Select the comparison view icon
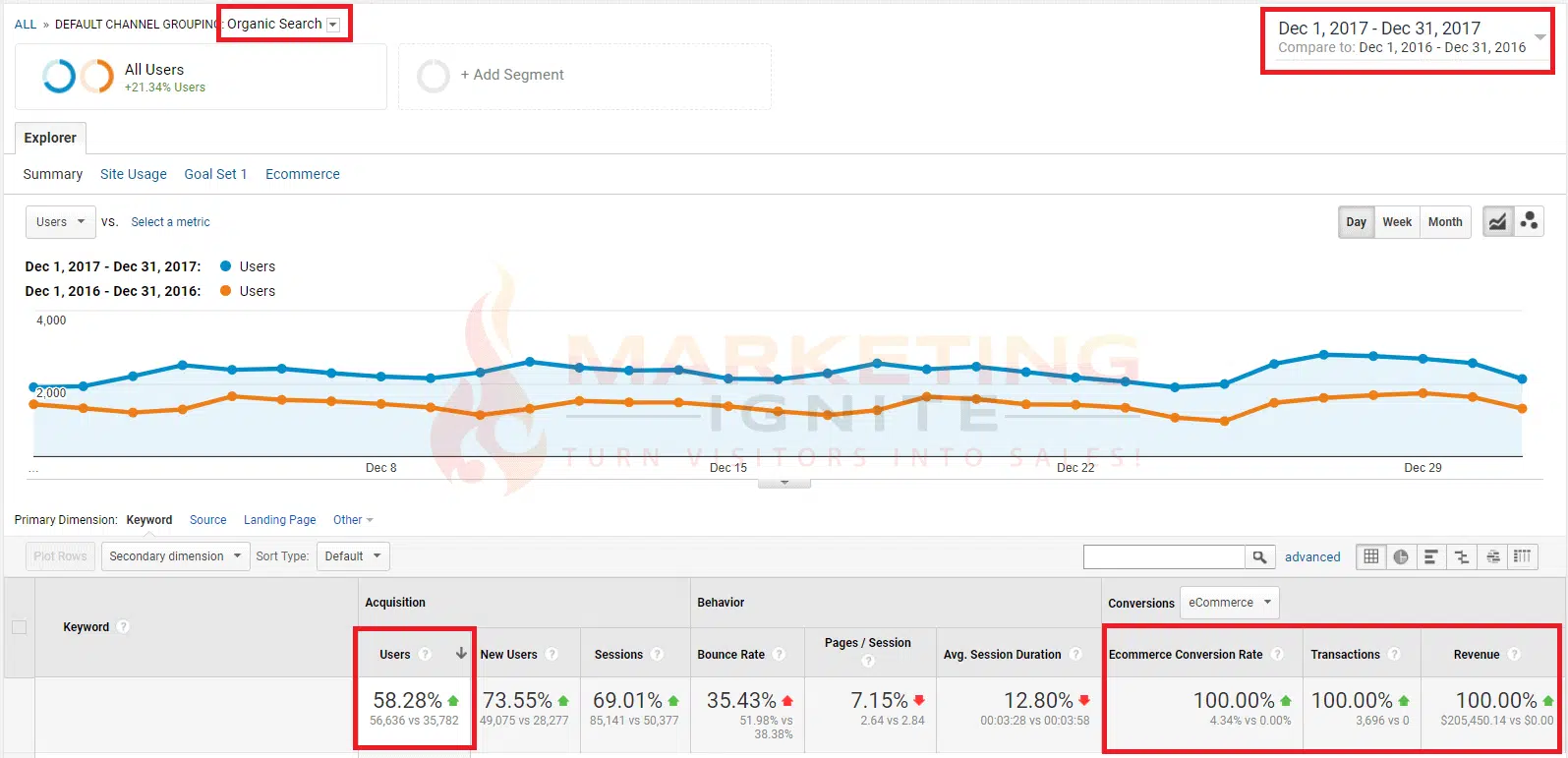1568x758 pixels. tap(1462, 556)
